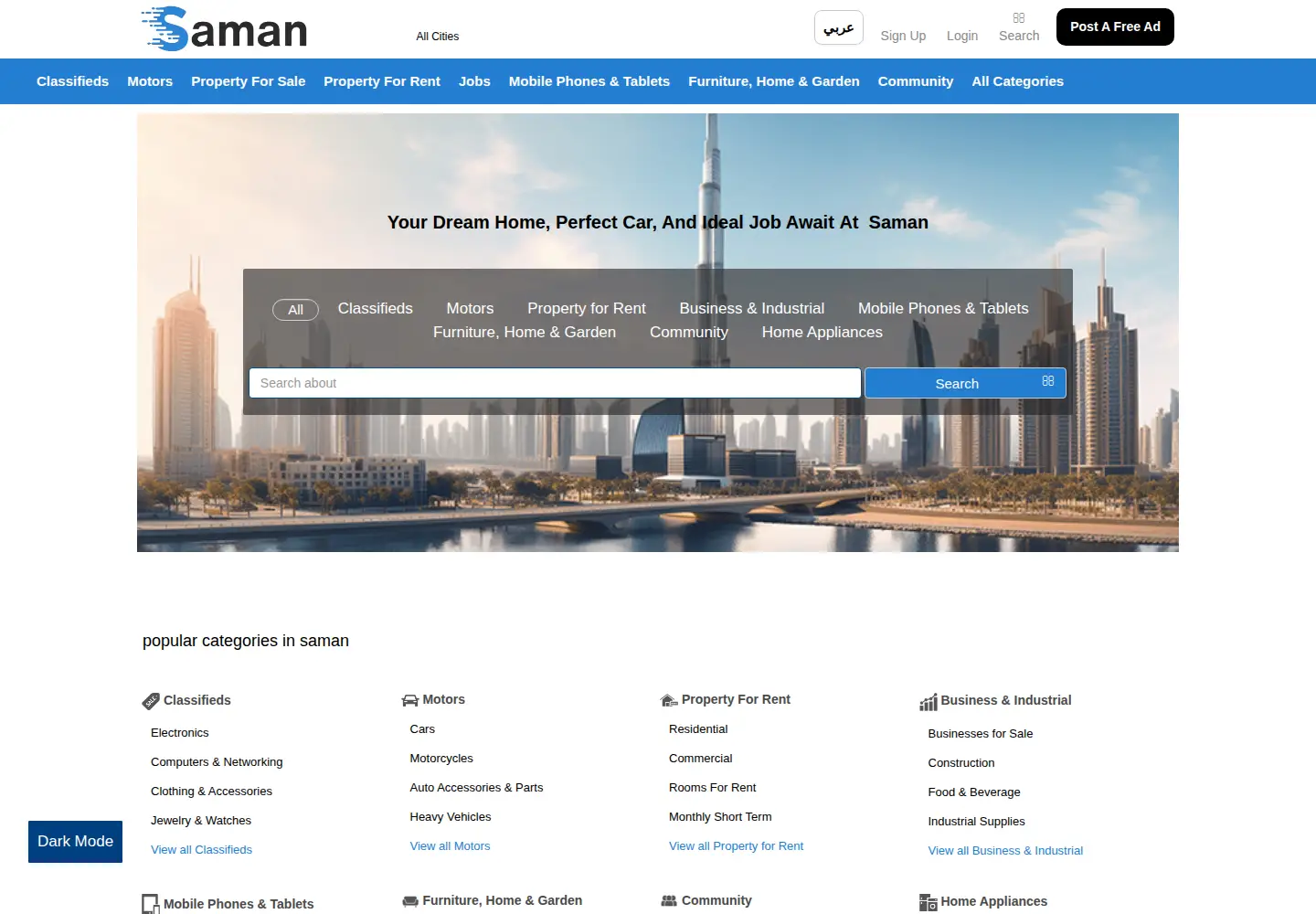The height and width of the screenshot is (914, 1316).
Task: Select Business & Industrial search filter tab
Action: click(x=752, y=309)
